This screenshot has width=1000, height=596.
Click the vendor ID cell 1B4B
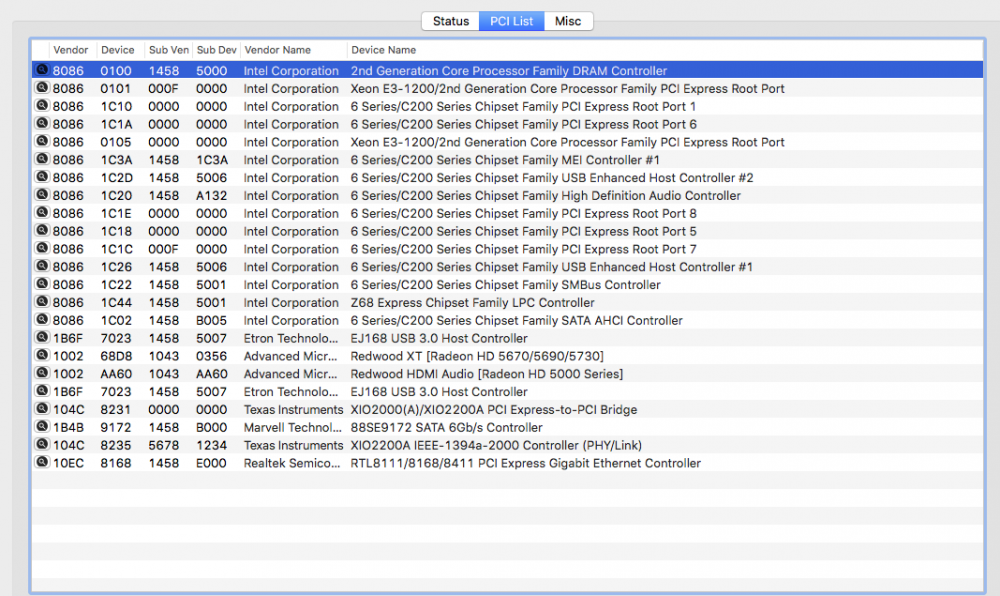point(68,428)
